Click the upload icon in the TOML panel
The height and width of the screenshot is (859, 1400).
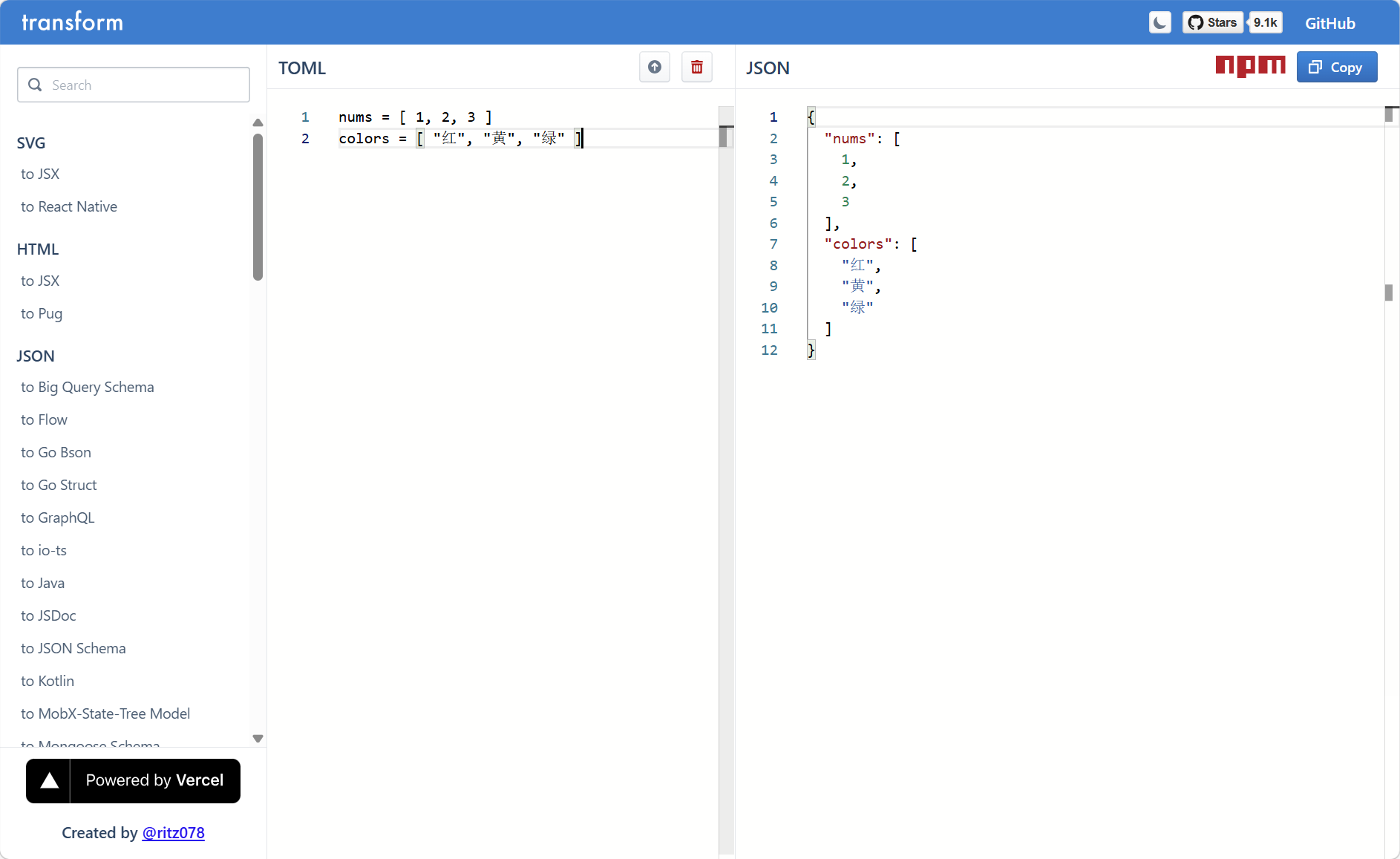coord(654,68)
